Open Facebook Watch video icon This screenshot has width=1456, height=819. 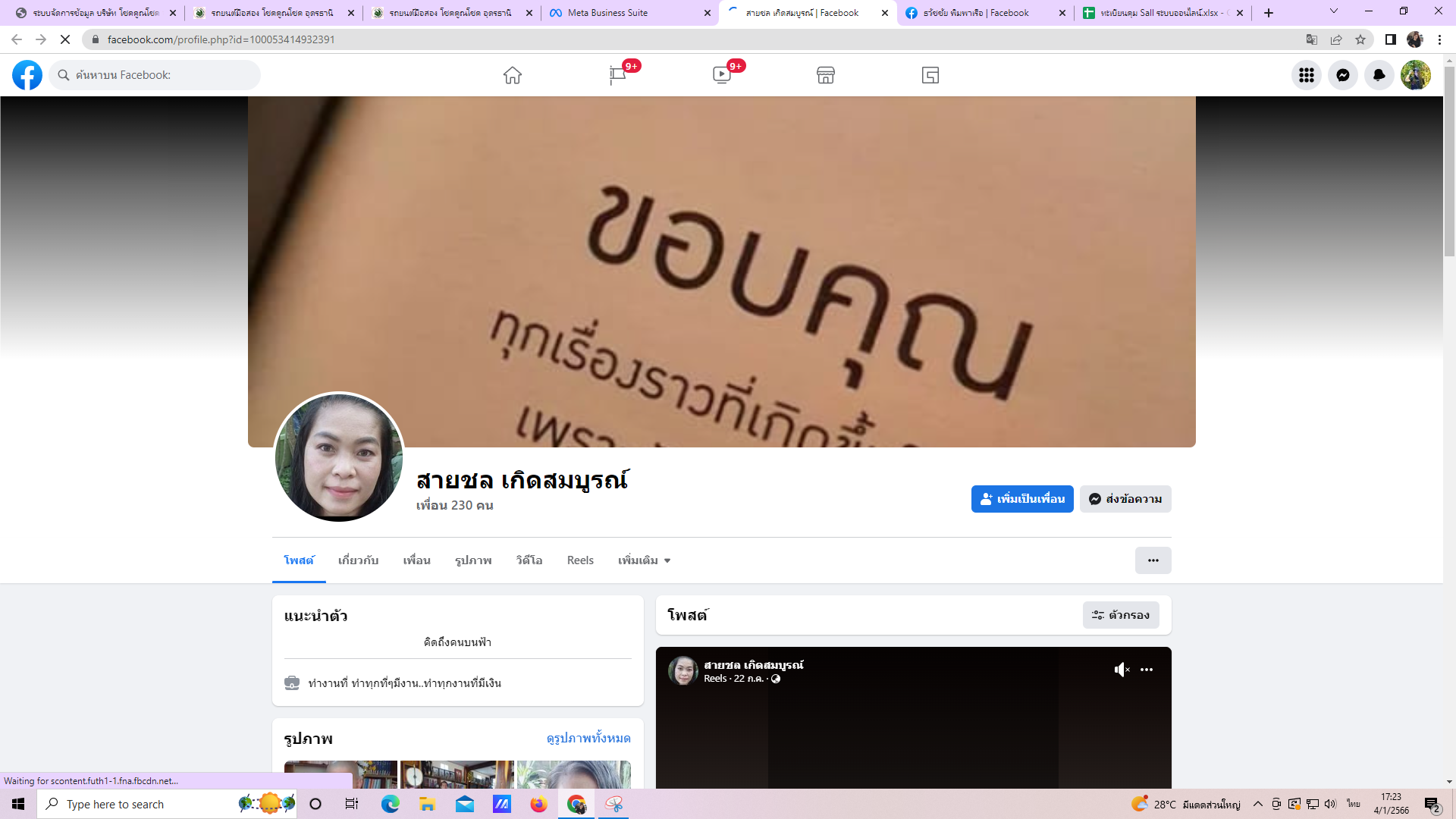click(x=722, y=75)
